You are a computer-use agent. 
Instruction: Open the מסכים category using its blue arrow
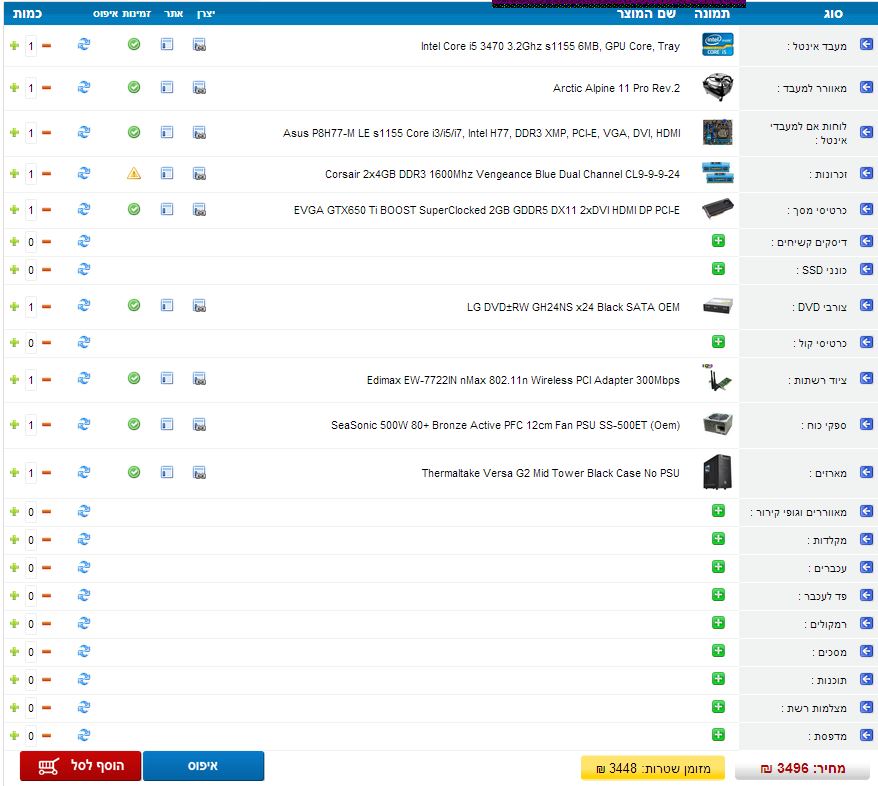pos(866,652)
